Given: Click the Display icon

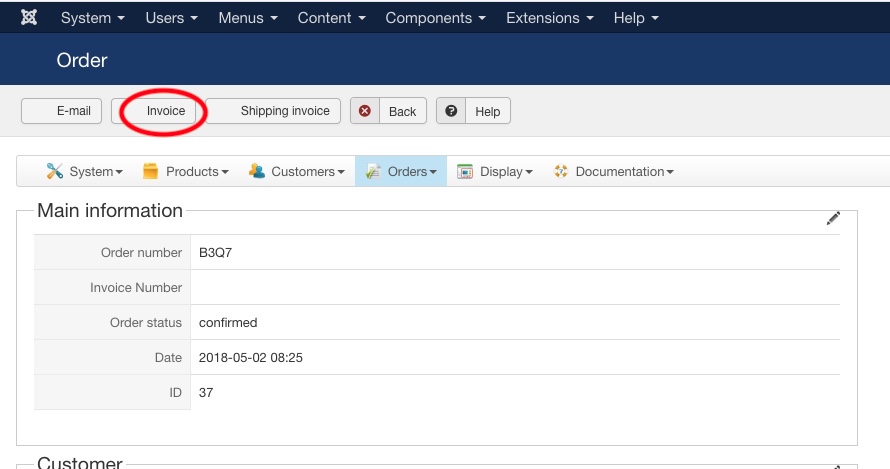Looking at the screenshot, I should click(x=465, y=171).
